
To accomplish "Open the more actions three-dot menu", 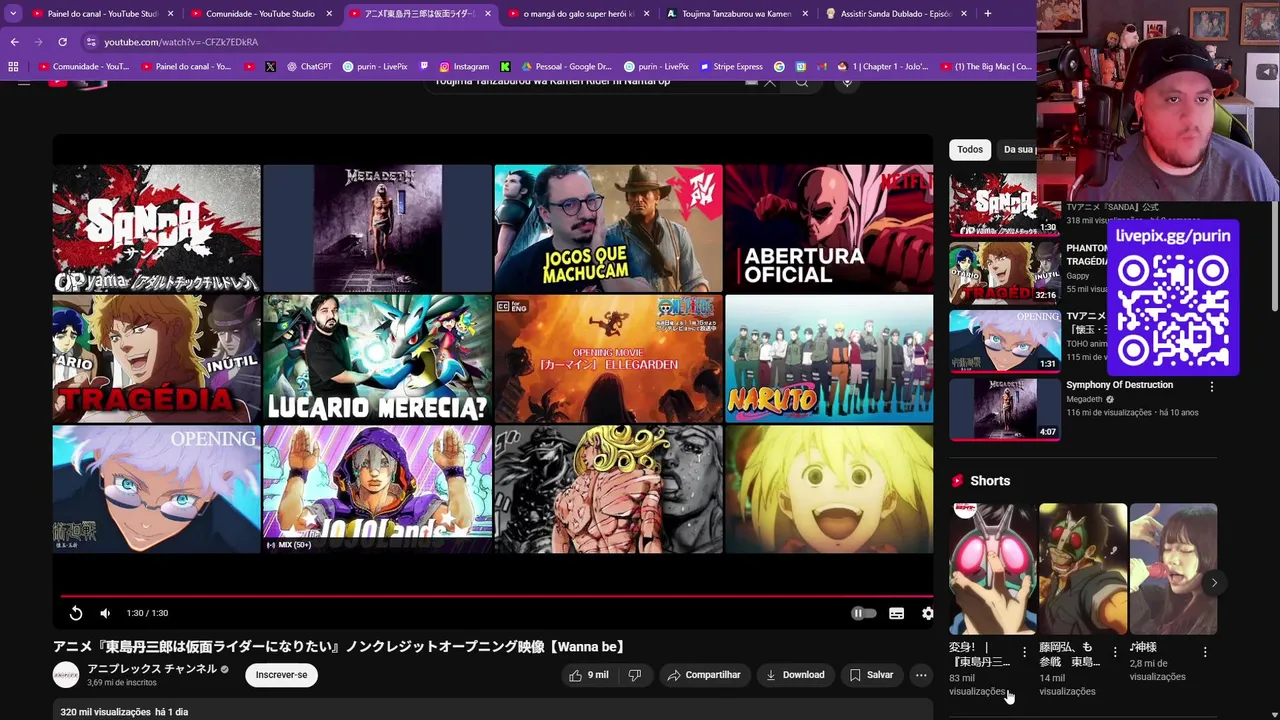I will 921,675.
